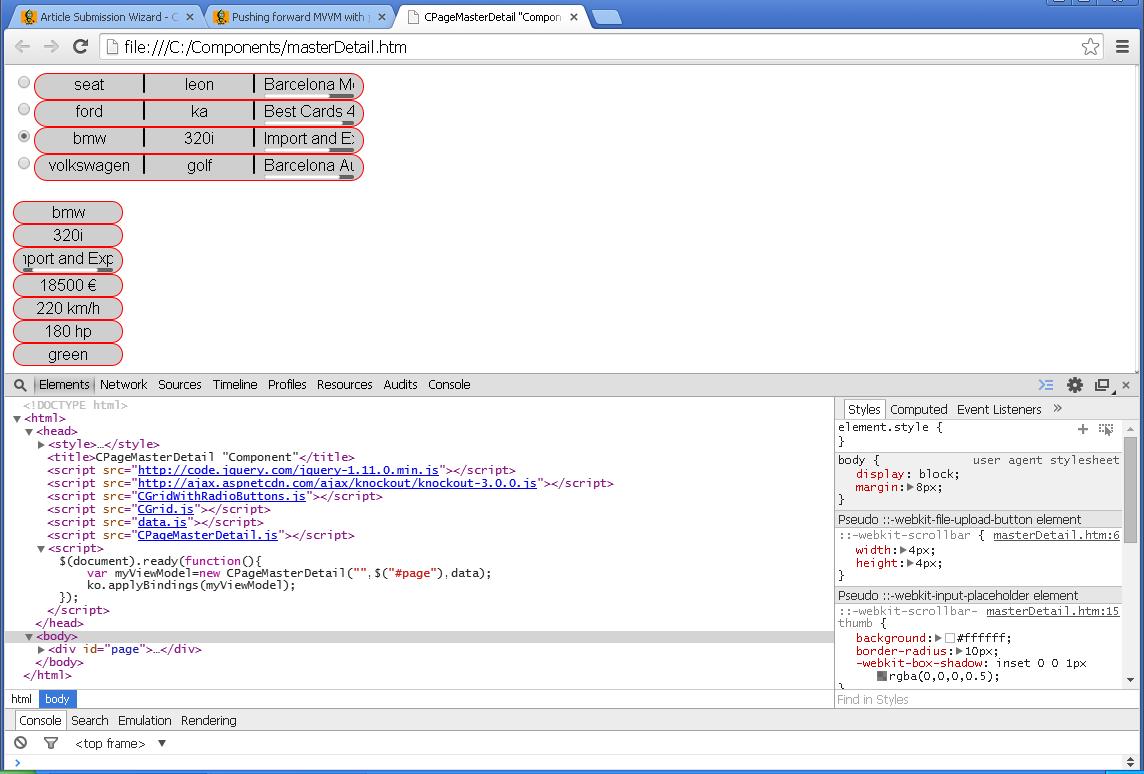
Task: Click the browser forward arrow
Action: tap(51, 47)
